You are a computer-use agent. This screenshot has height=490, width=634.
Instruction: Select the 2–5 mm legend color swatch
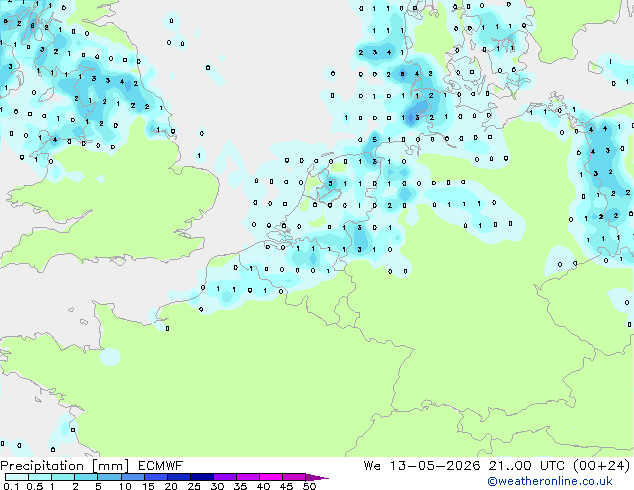tap(86, 477)
